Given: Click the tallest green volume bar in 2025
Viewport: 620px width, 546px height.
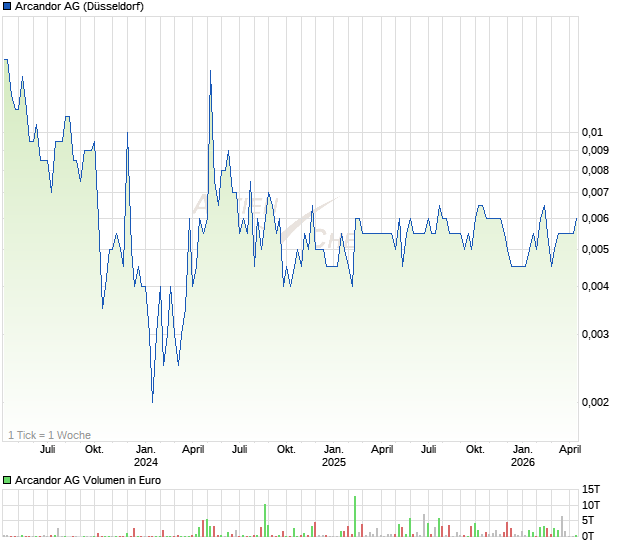Looking at the screenshot, I should pyautogui.click(x=355, y=516).
